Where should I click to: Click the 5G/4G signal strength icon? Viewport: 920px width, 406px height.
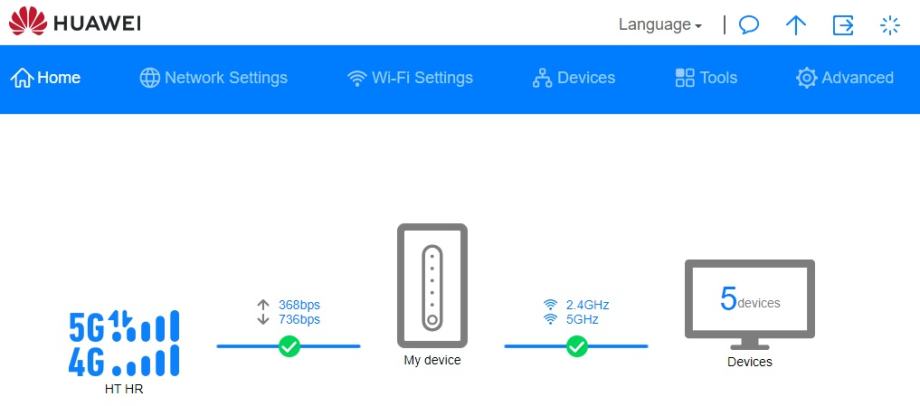click(x=124, y=343)
